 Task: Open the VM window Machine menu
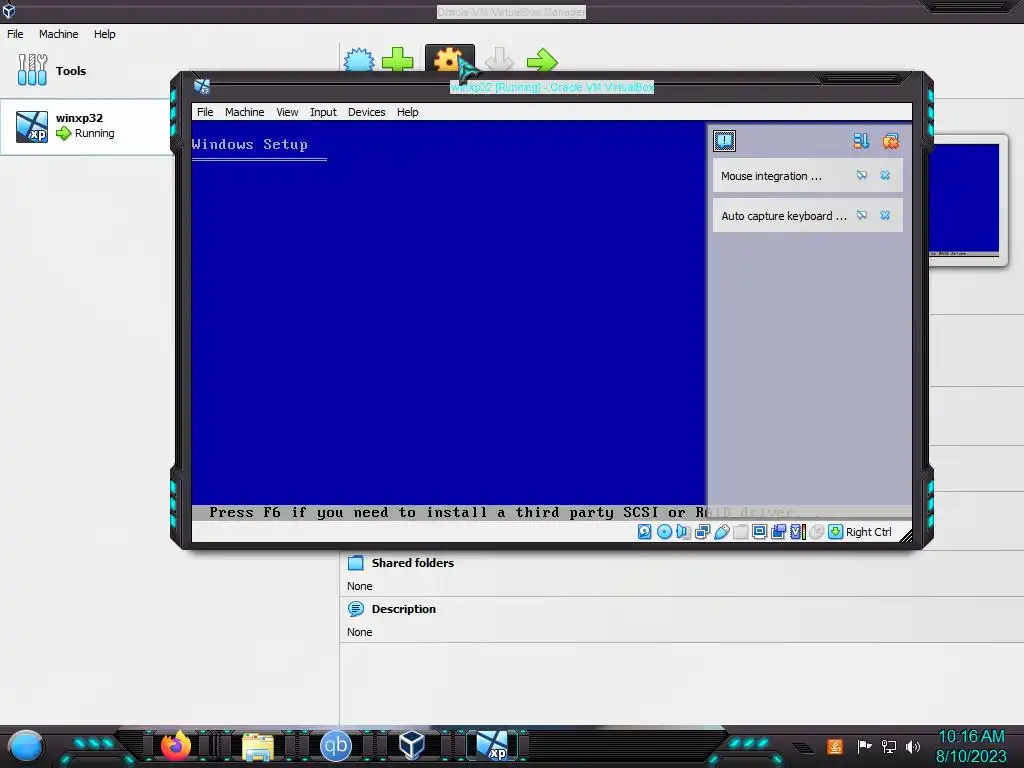[244, 112]
